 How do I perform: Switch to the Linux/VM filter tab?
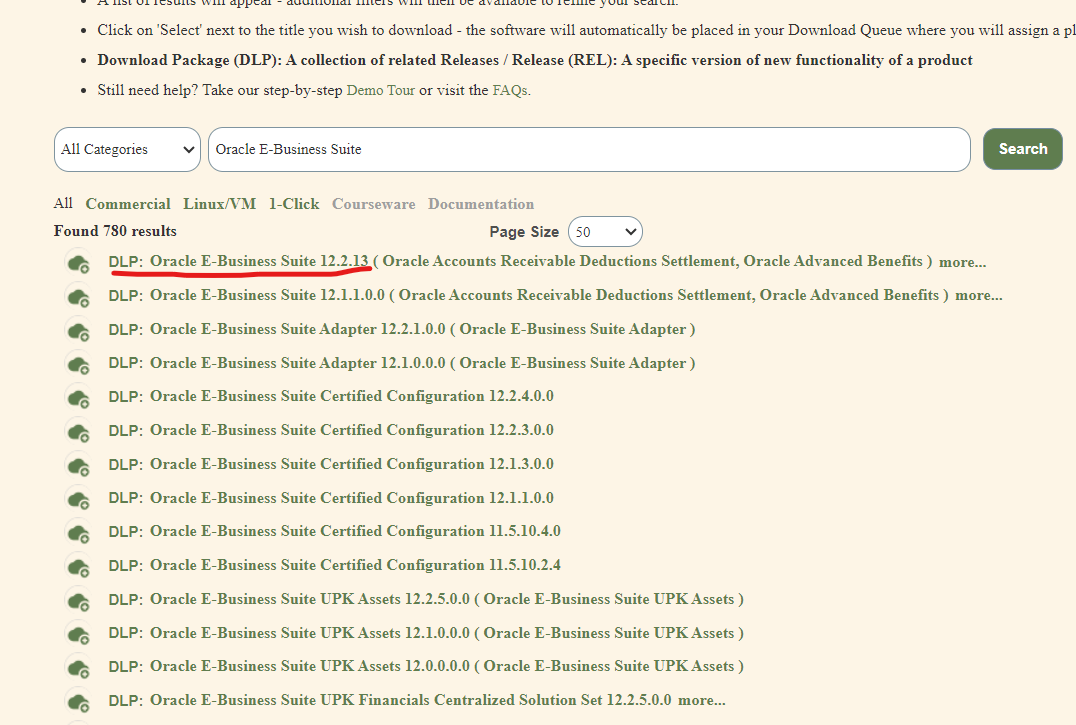coord(219,204)
